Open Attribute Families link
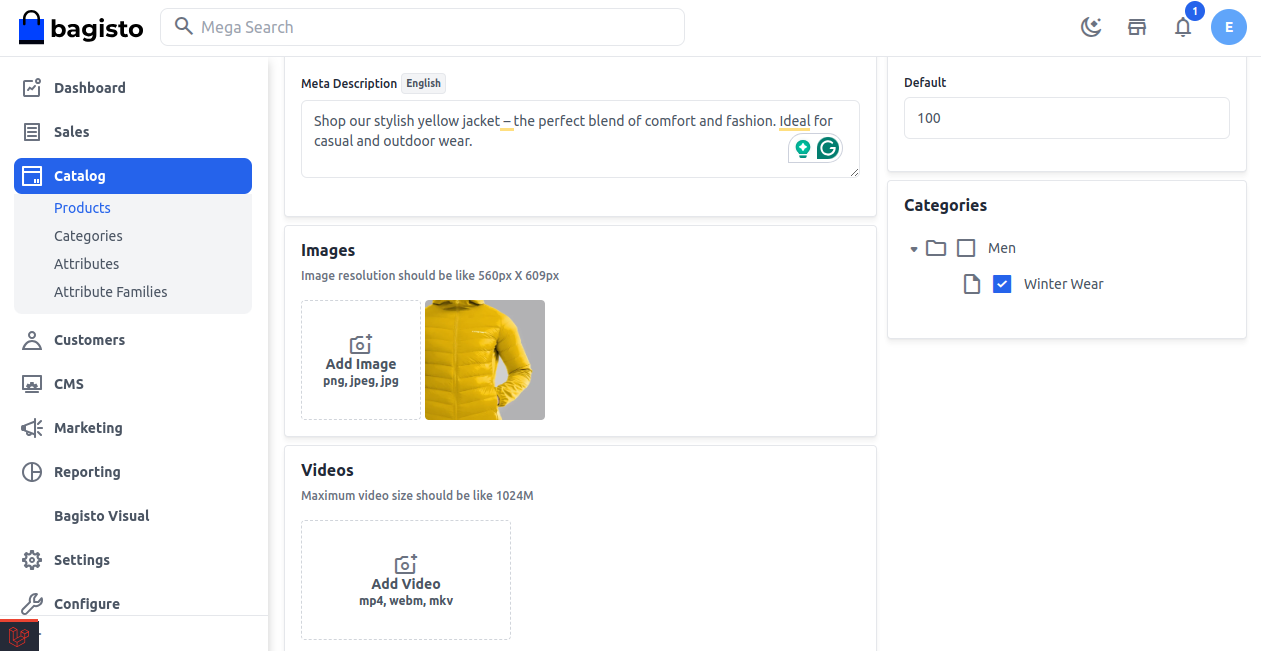This screenshot has width=1261, height=651. (111, 292)
